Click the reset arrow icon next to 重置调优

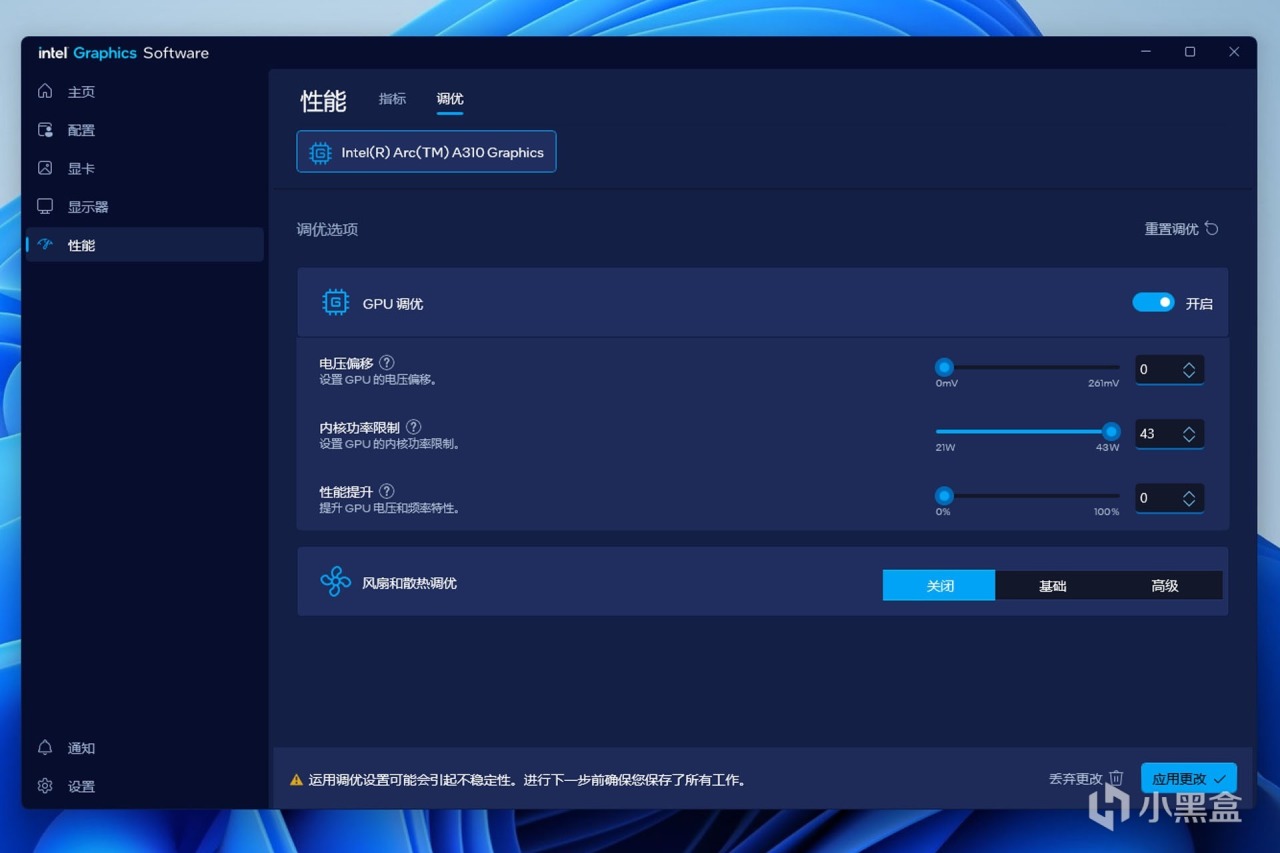click(x=1211, y=228)
